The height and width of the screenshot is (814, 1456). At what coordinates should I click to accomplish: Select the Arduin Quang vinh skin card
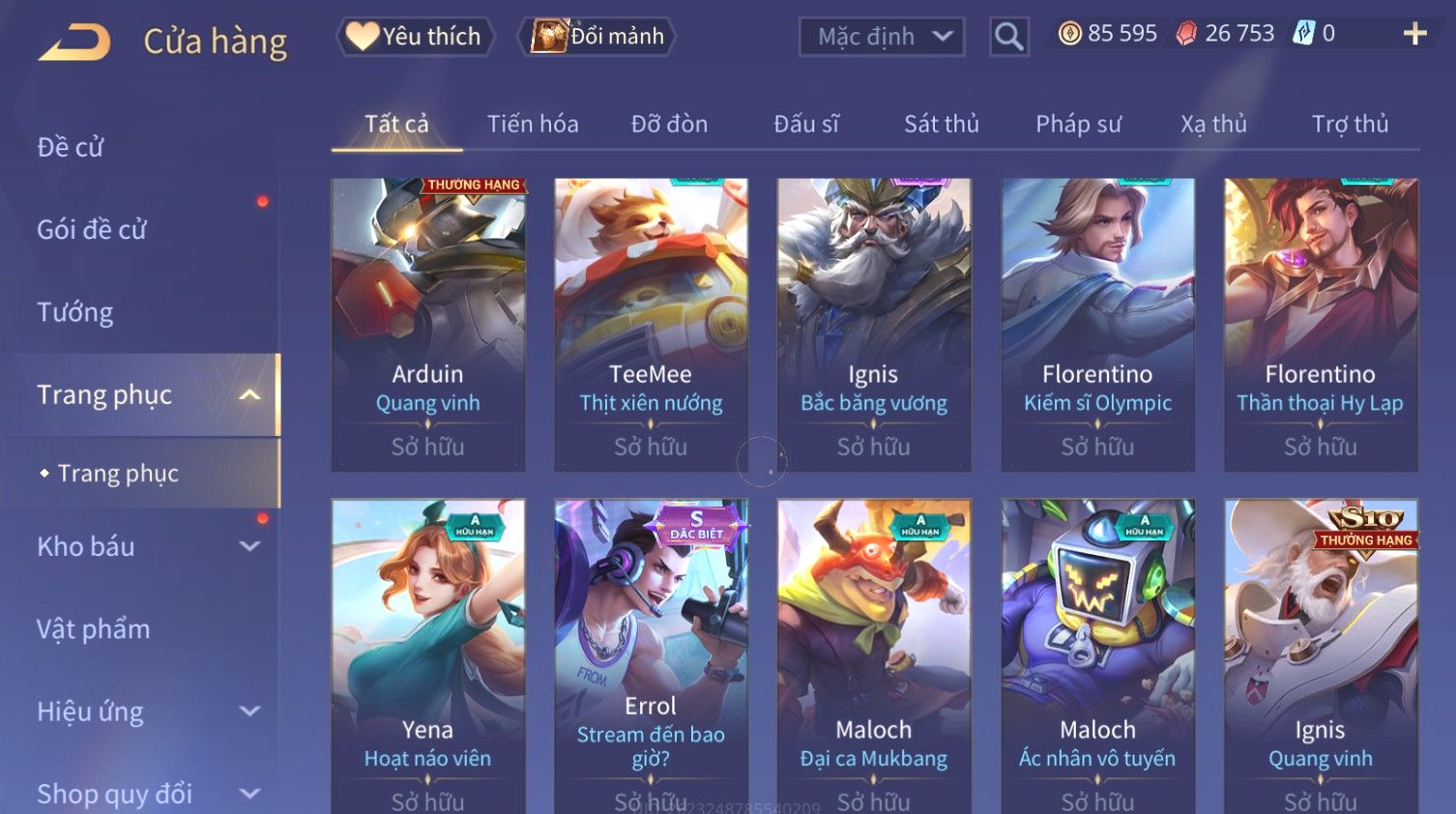pos(428,324)
